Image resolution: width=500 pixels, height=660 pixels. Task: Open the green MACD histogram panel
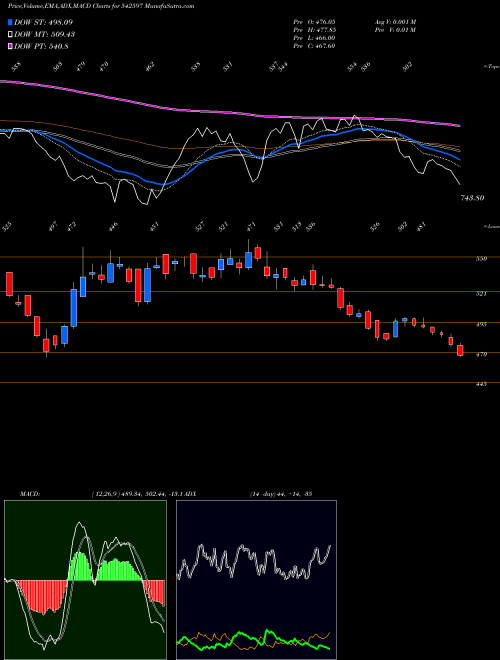tap(85, 580)
